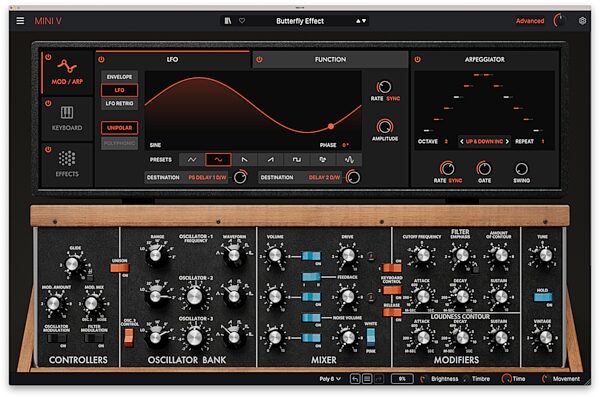Viewport: 600px width, 397px height.
Task: Open the MOD / ARP side panel
Action: (67, 73)
